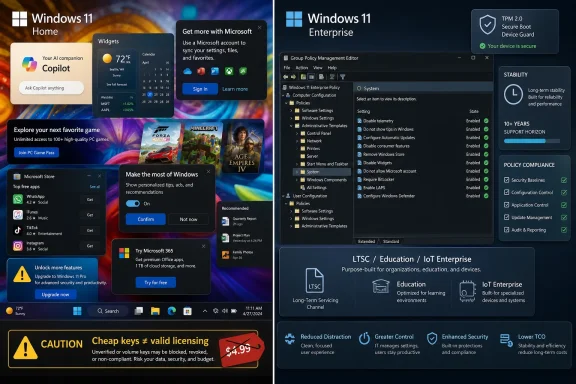Click the Forward arrow in Group Policy toolbar

click(x=293, y=77)
